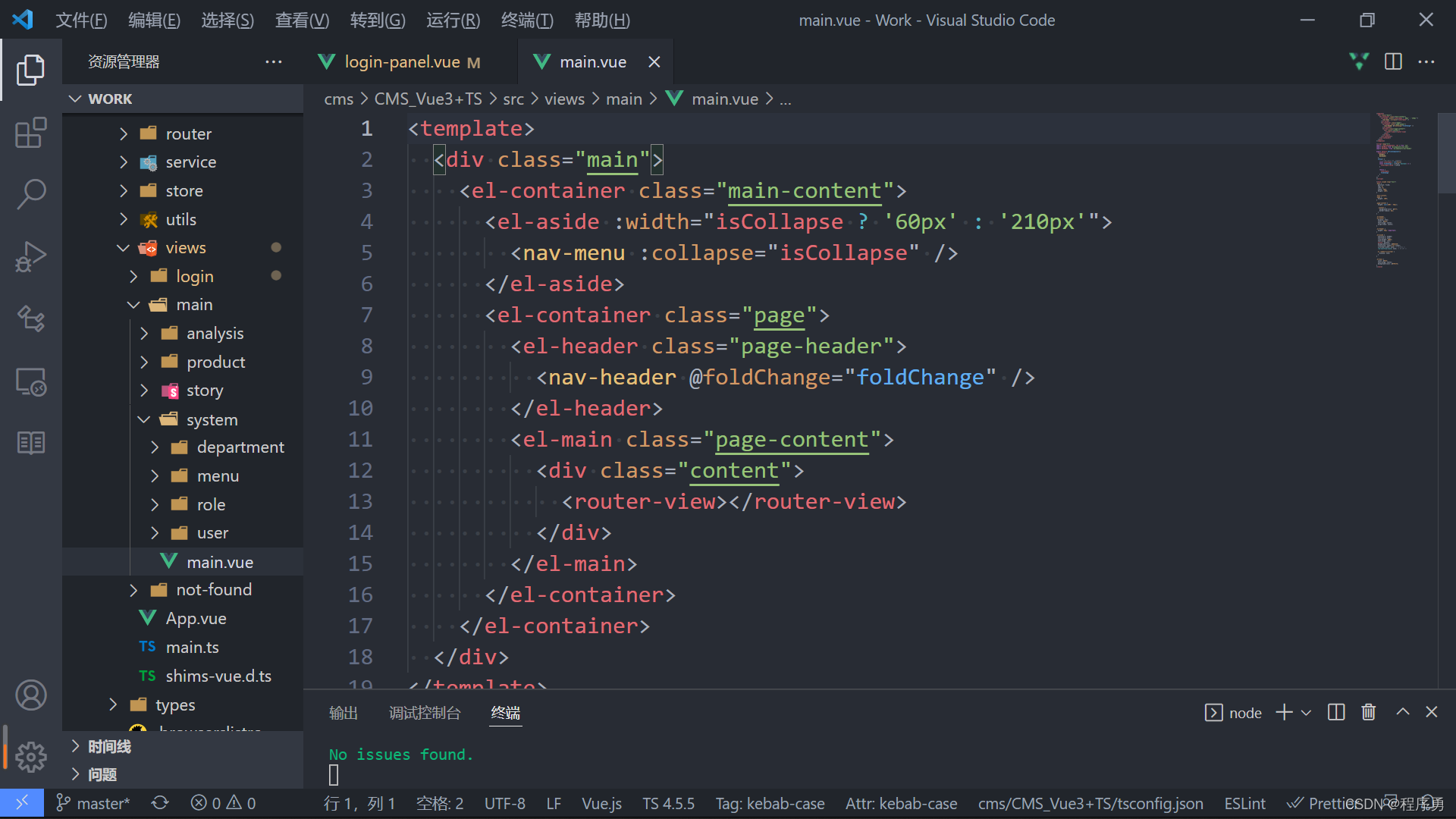Create a new terminal with plus icon
1456x819 pixels.
(x=1284, y=712)
